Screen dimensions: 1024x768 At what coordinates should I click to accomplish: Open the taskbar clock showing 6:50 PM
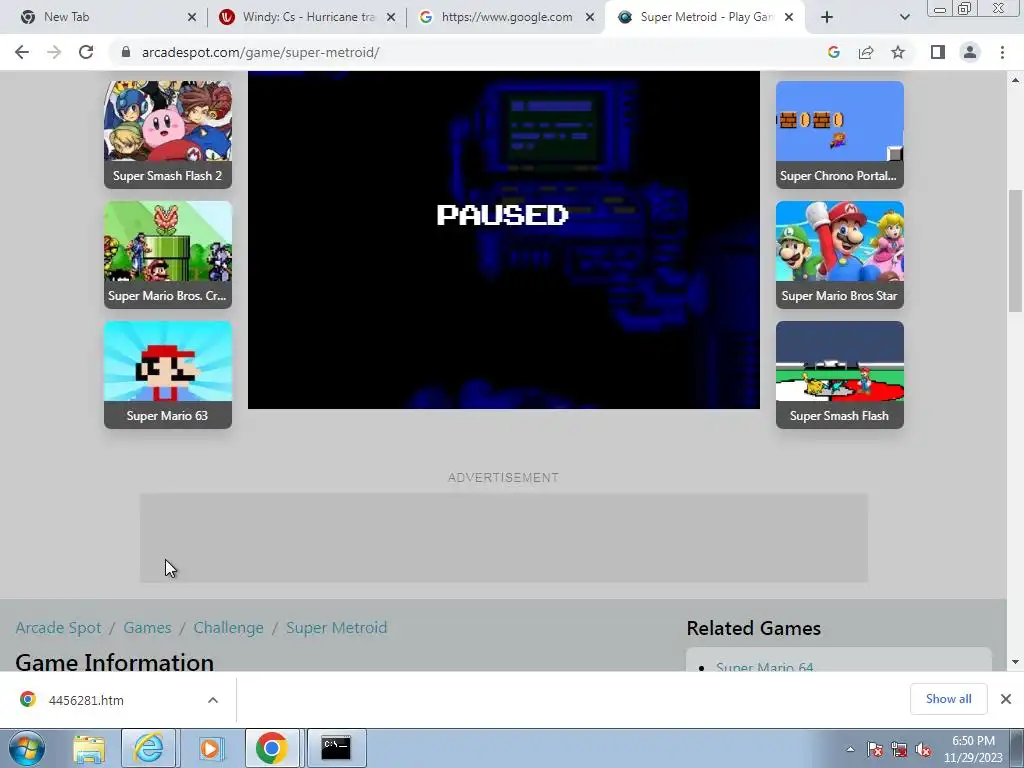coord(973,749)
